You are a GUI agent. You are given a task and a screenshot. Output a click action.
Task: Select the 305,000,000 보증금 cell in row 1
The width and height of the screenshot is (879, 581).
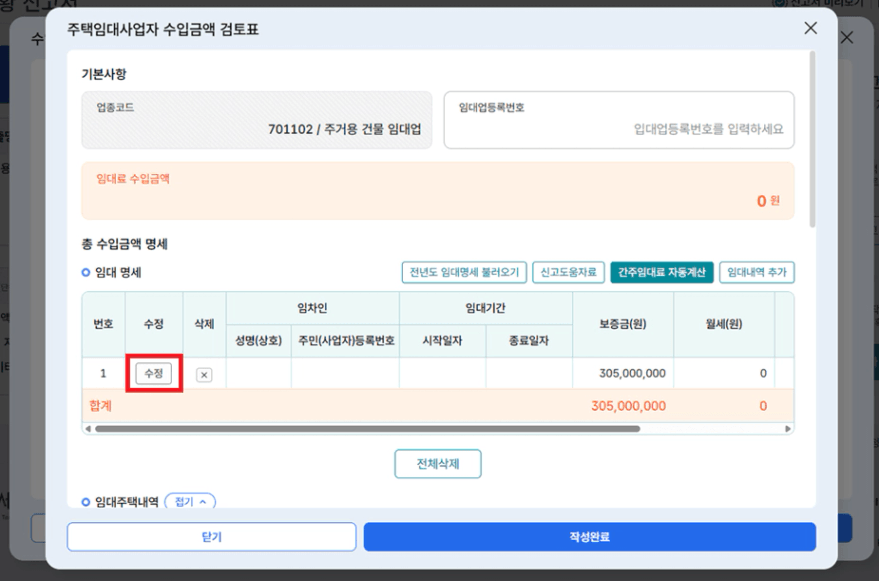coord(620,373)
